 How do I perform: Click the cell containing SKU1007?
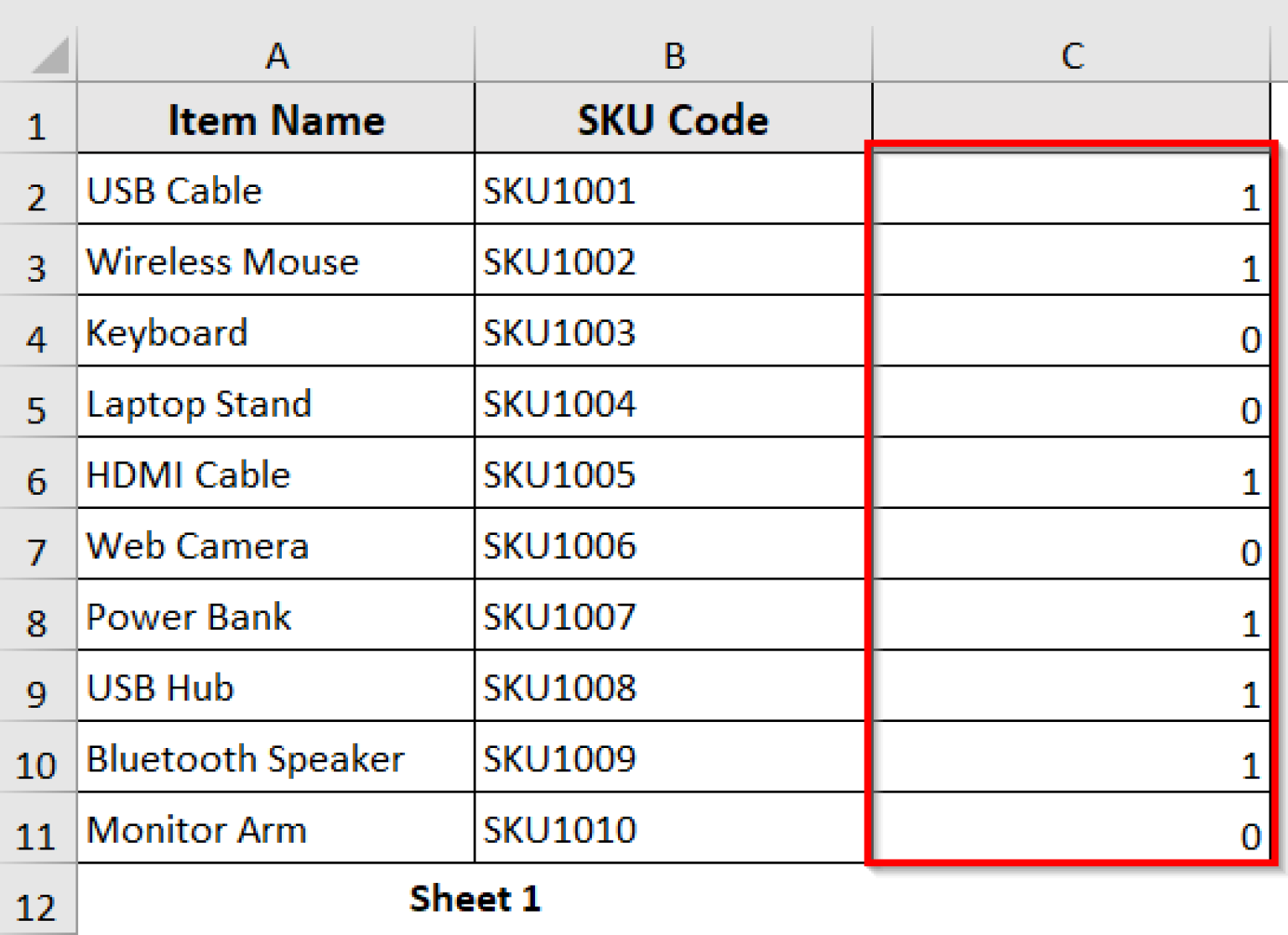671,618
